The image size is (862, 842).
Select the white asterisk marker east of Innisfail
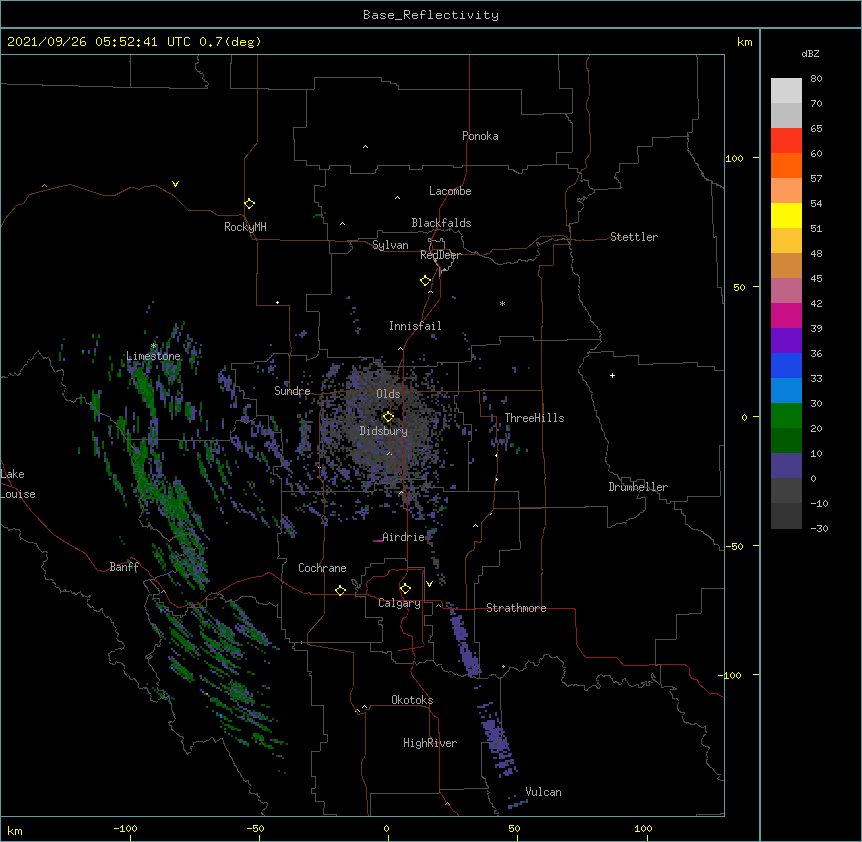click(x=502, y=303)
